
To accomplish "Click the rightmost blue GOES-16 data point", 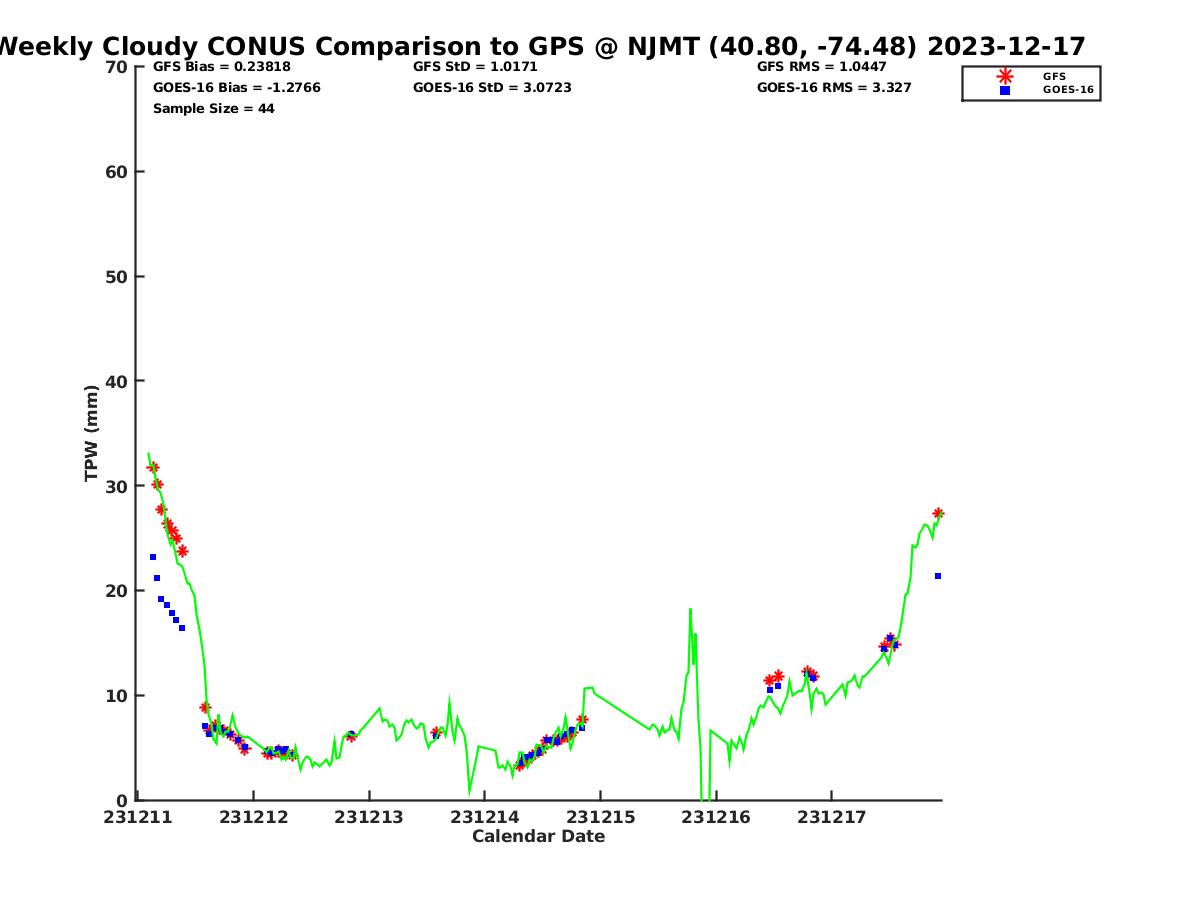I will [938, 576].
